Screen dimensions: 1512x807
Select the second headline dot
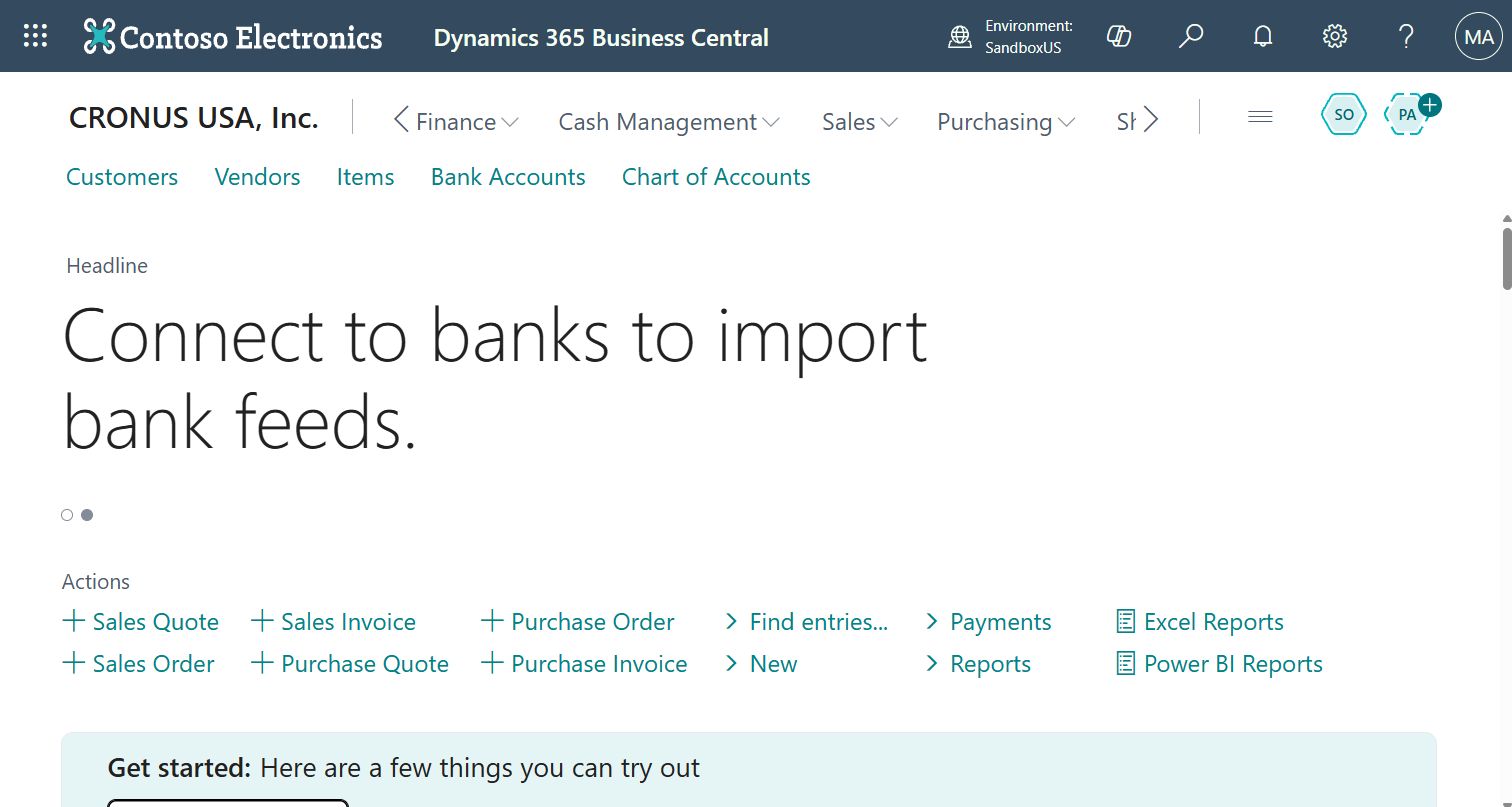coord(87,515)
